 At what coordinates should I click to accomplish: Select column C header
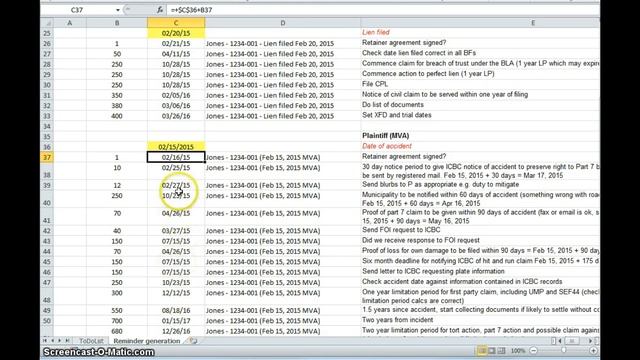point(176,23)
